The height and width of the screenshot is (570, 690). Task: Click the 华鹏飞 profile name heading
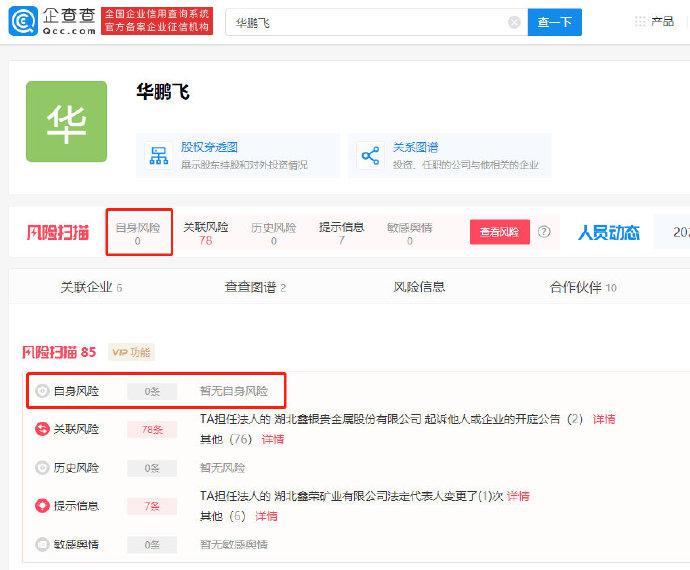coord(163,92)
